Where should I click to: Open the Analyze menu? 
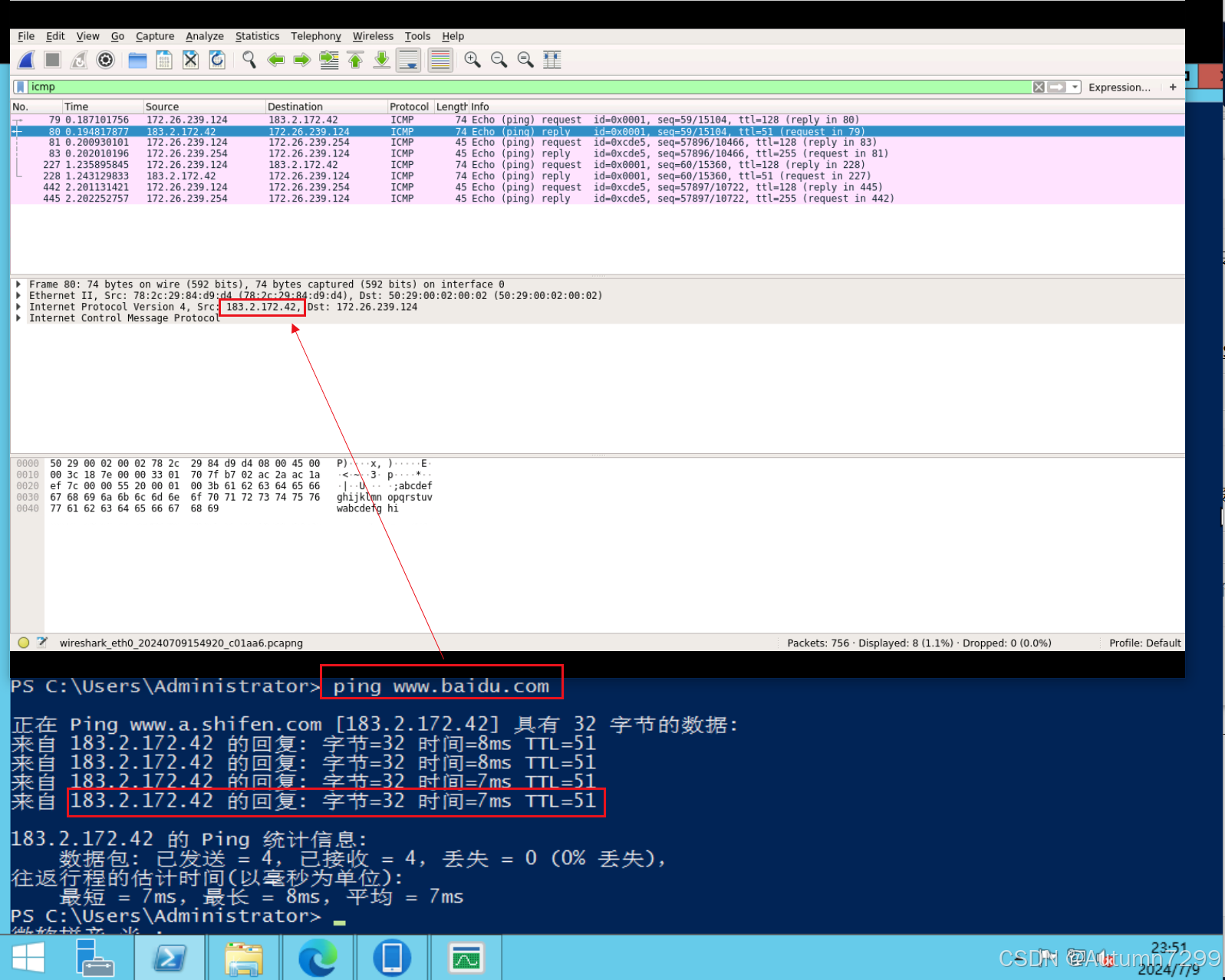205,36
